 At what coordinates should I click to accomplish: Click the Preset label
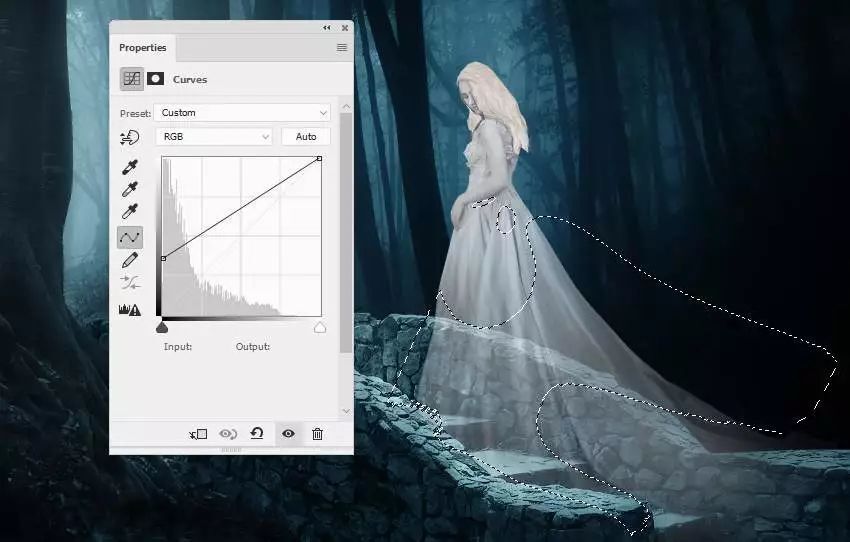click(136, 114)
